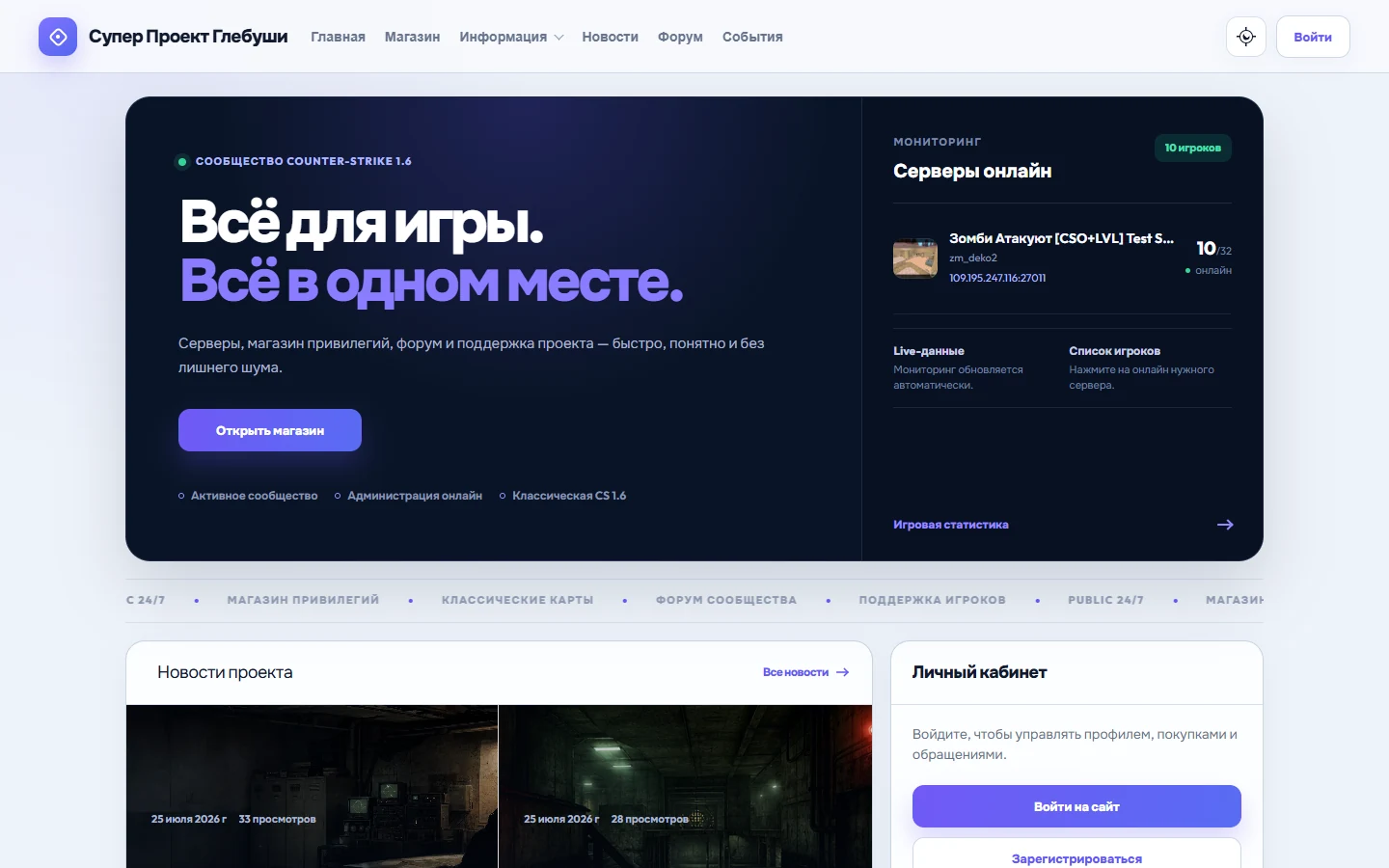Click the arrow next to Игровая статистика
The height and width of the screenshot is (868, 1389).
click(1225, 525)
